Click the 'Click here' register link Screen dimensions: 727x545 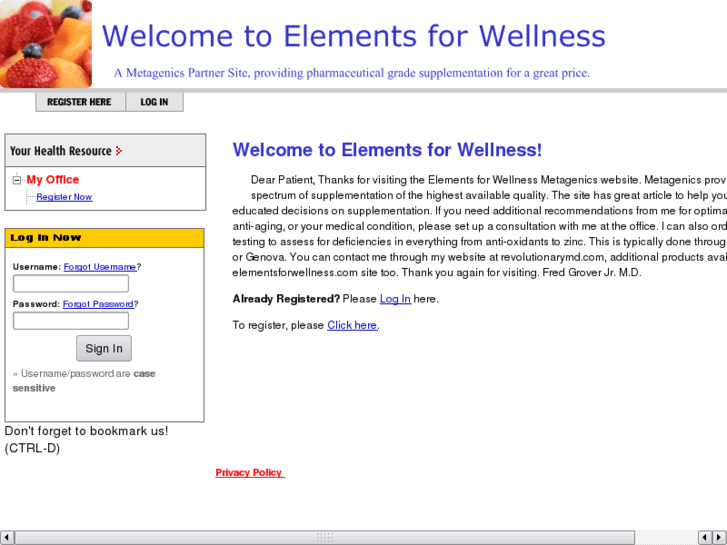352,325
